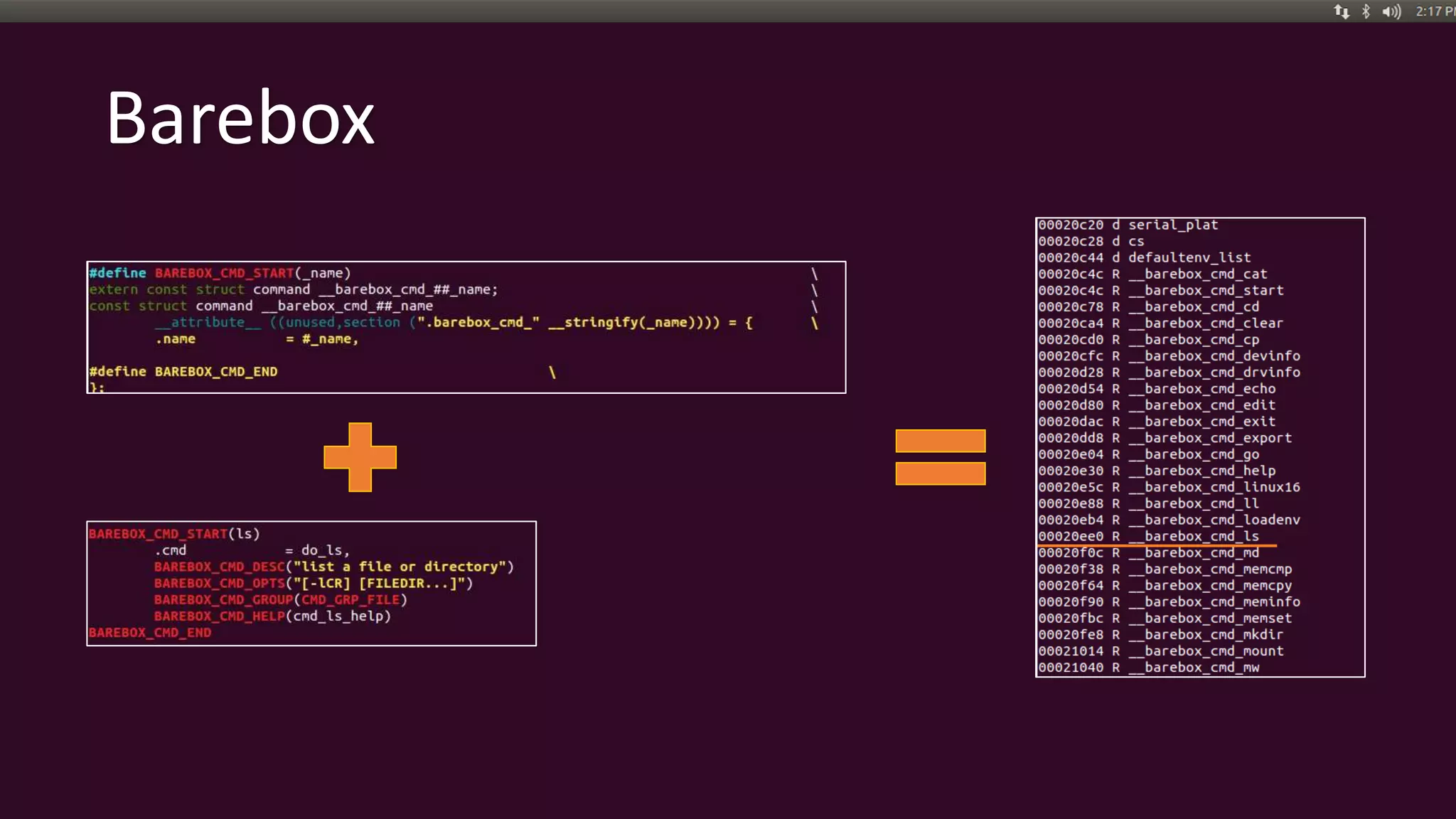Click the '__attribute__ ((unused,section' line
Viewport: 1456px width, 819px height.
454,323
